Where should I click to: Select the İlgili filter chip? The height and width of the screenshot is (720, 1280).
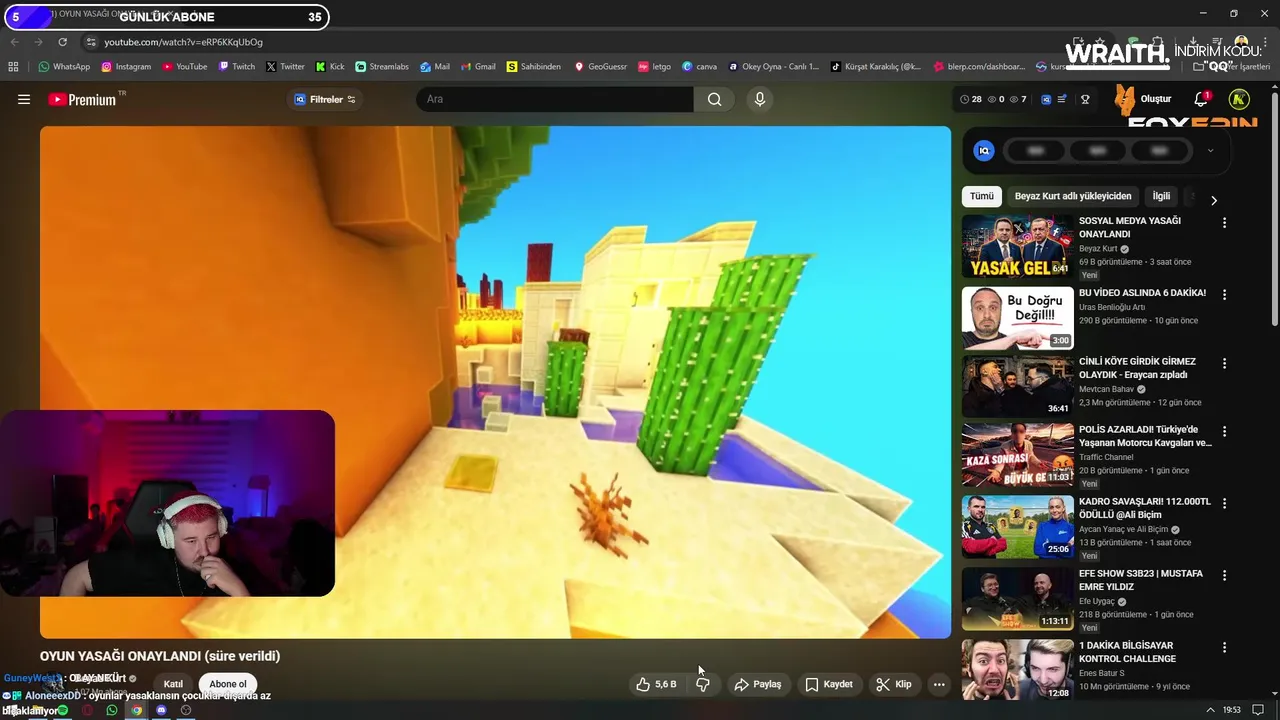(1161, 196)
